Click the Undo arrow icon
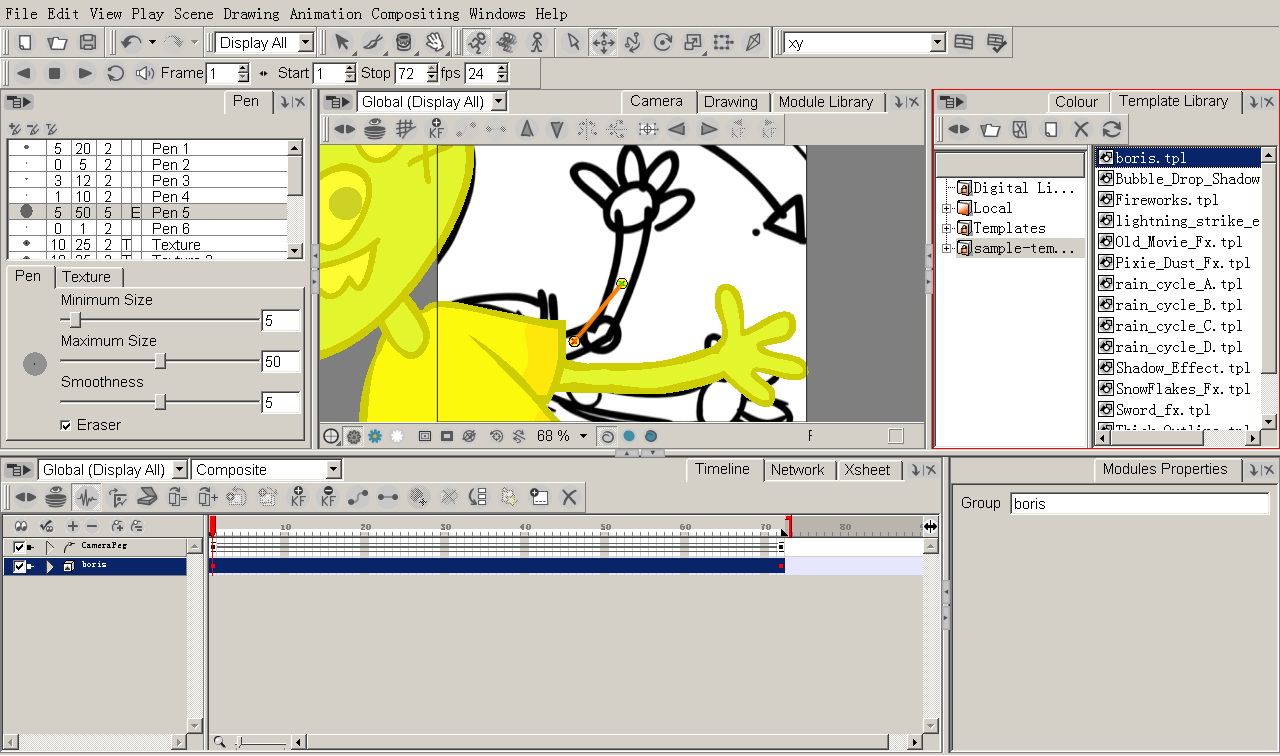The height and width of the screenshot is (756, 1280). click(130, 42)
